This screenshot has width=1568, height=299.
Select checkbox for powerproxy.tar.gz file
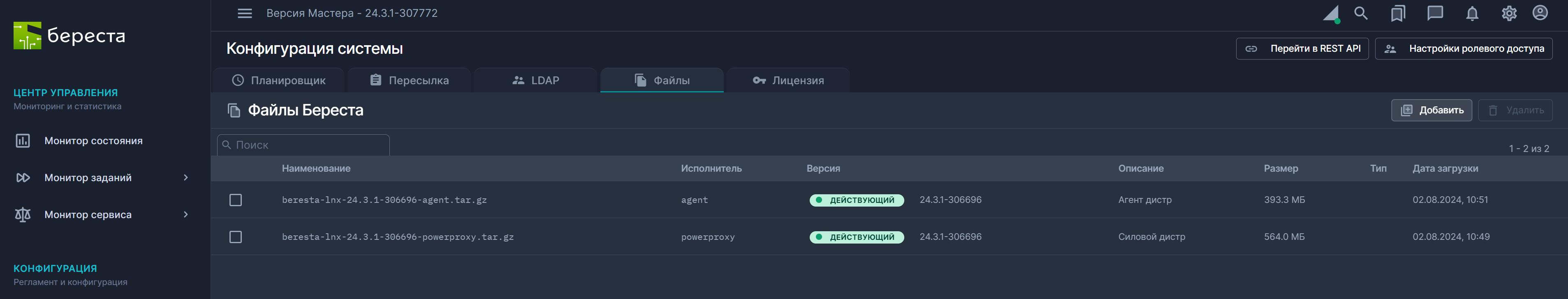[x=236, y=237]
